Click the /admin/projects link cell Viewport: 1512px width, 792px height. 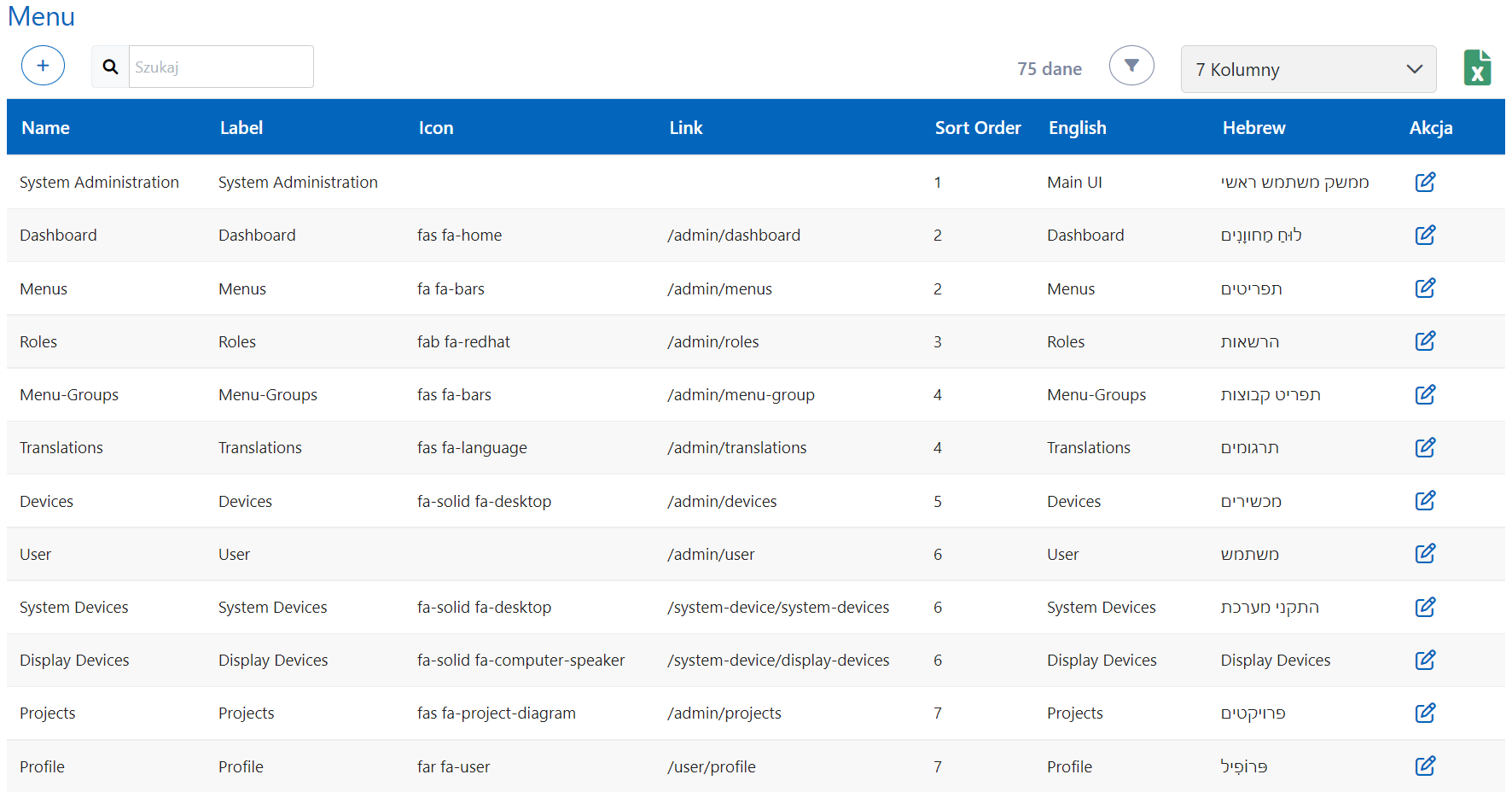[x=724, y=713]
